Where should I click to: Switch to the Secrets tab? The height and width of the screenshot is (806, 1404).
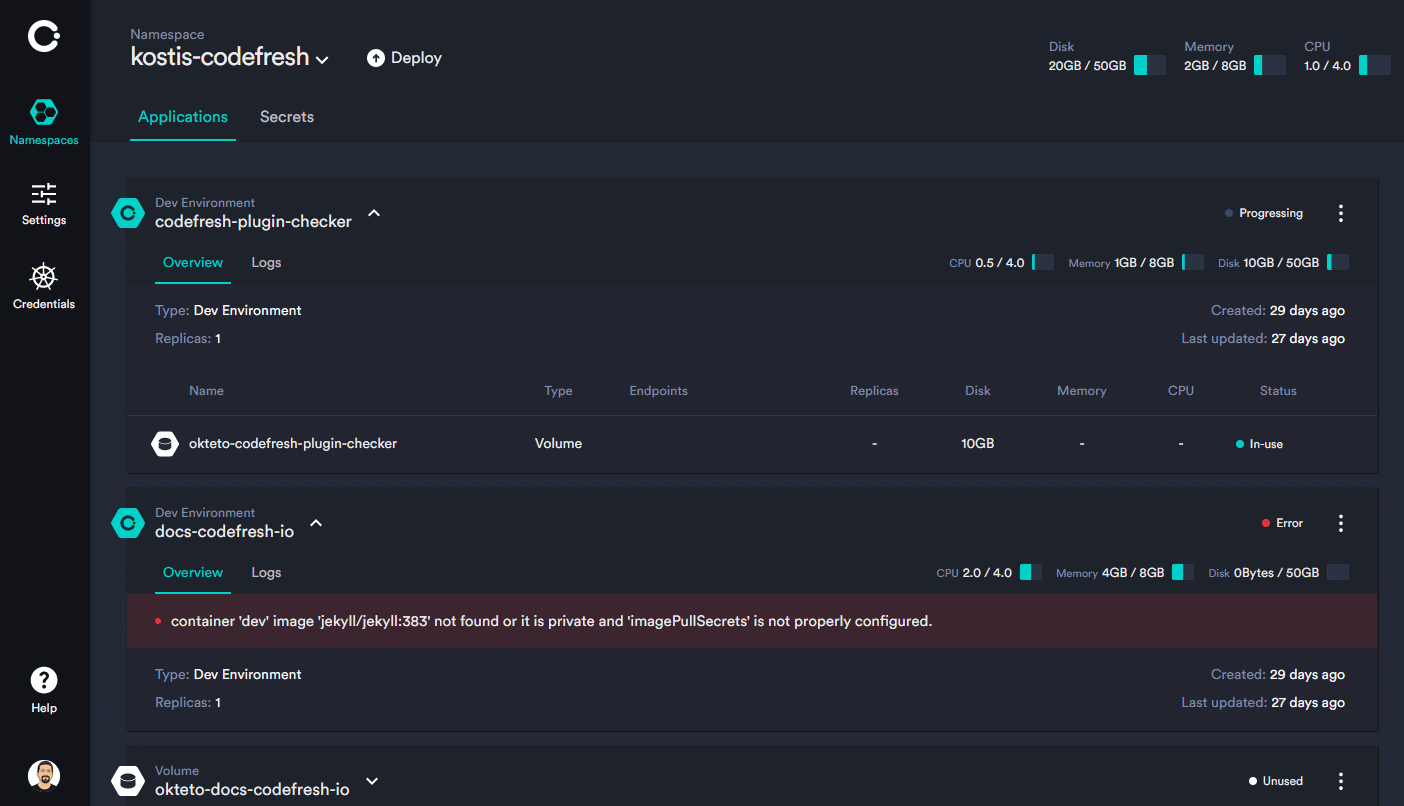point(287,117)
